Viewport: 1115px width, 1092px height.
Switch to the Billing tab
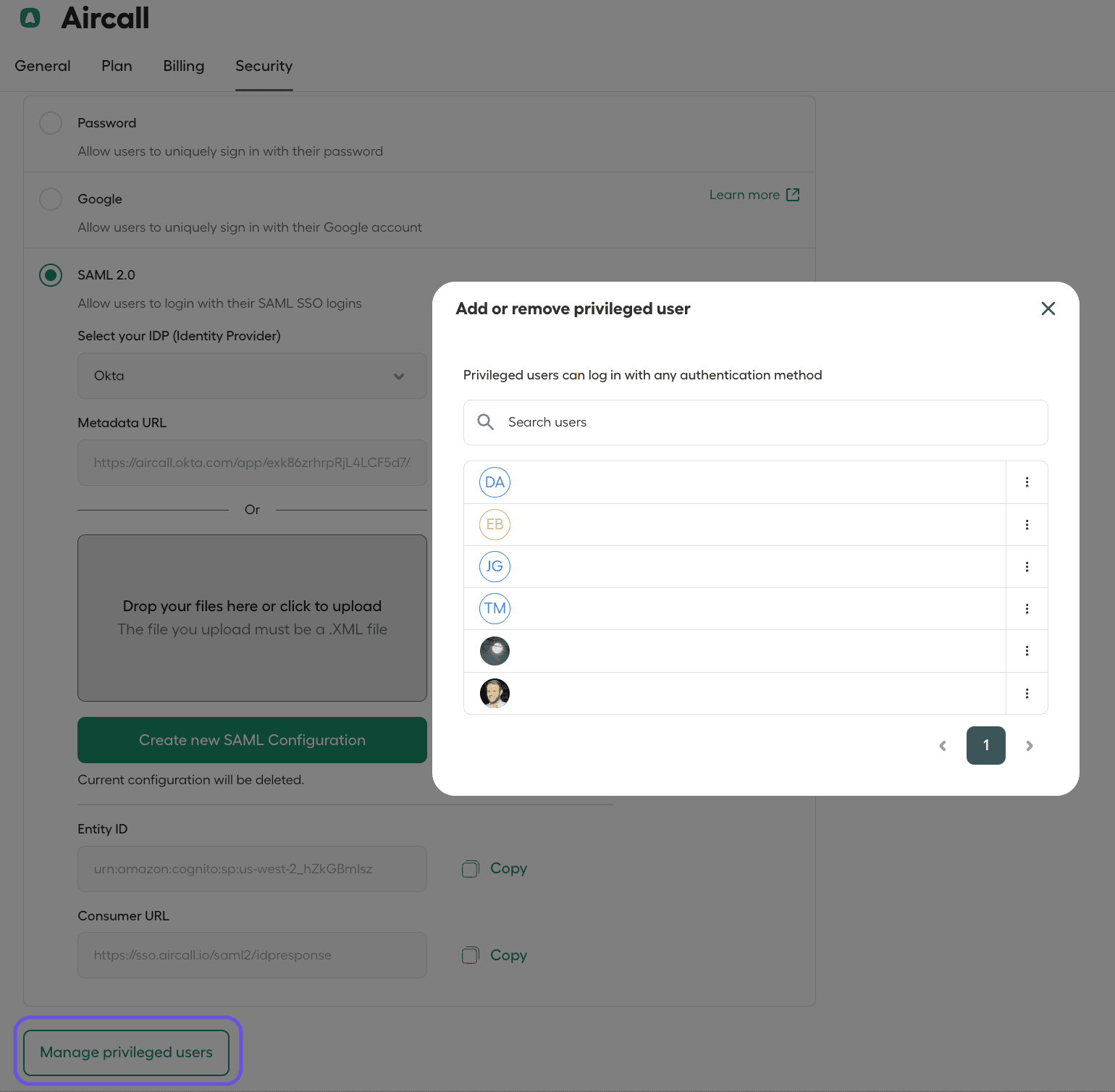click(184, 66)
